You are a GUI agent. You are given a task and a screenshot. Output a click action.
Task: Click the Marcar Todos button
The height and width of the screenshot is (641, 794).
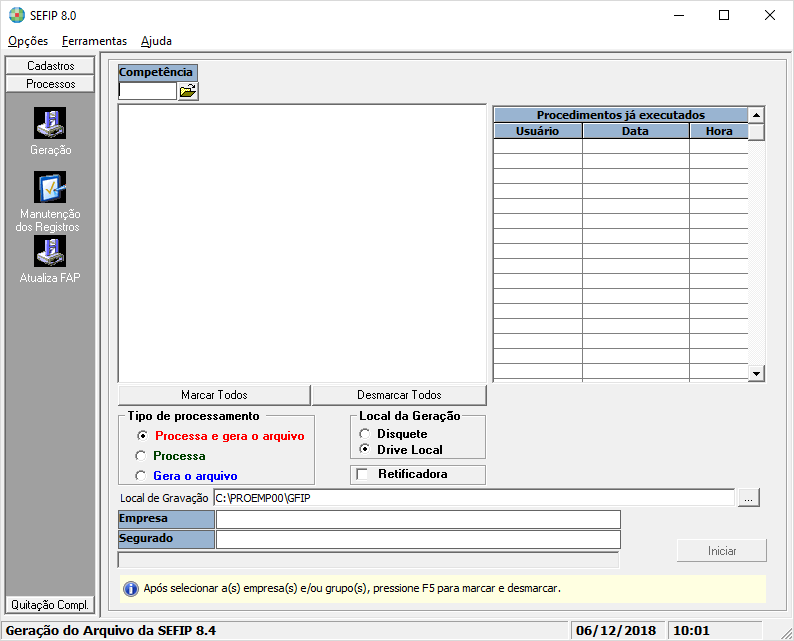coord(214,395)
